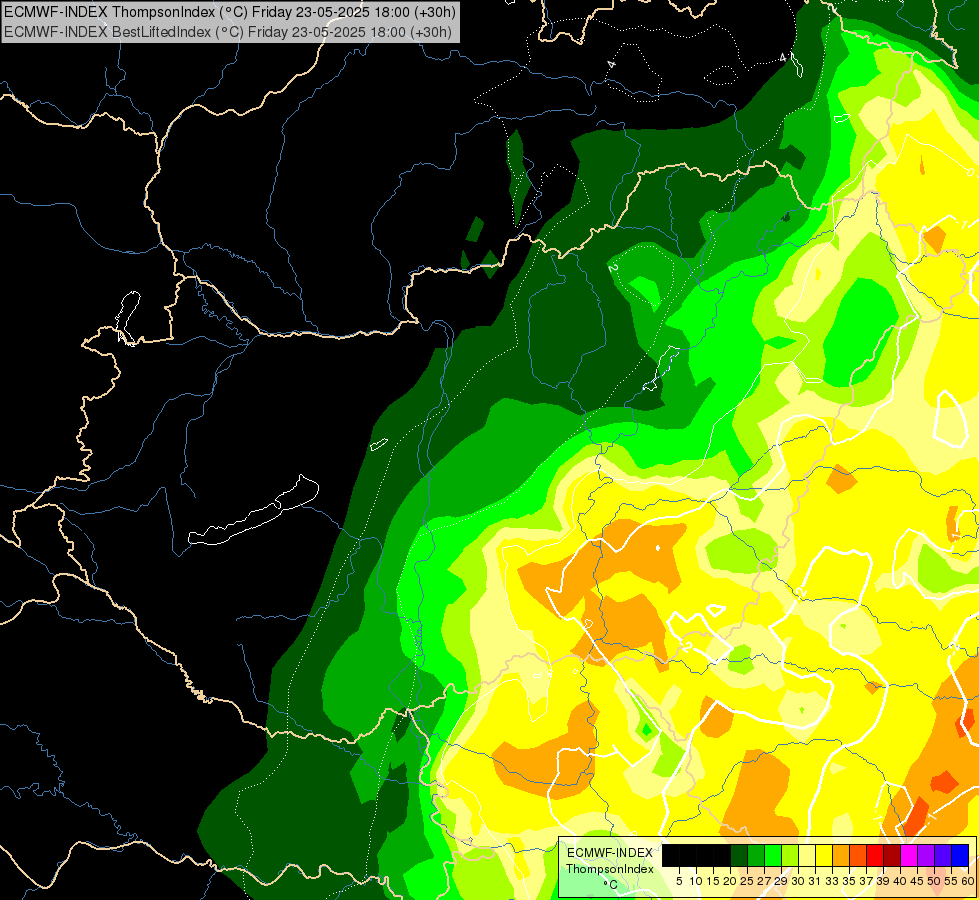Select the dark red 39–40 legend swatch

(892, 855)
